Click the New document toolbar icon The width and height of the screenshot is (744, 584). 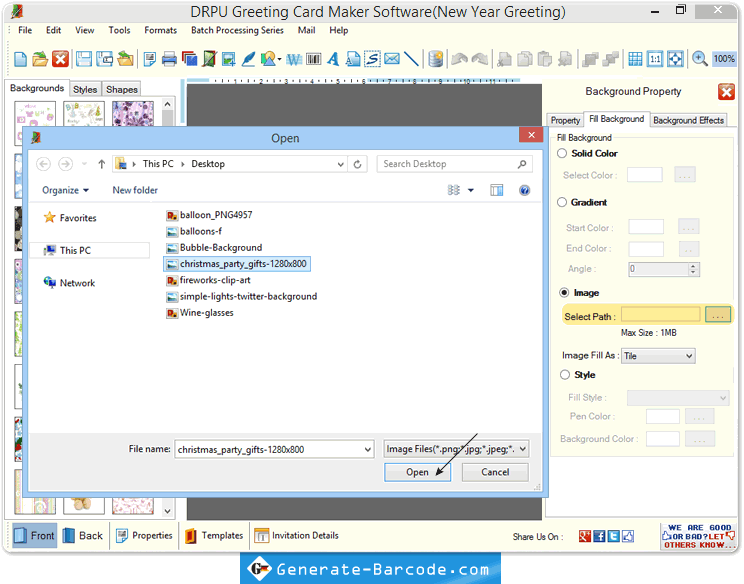click(x=20, y=59)
